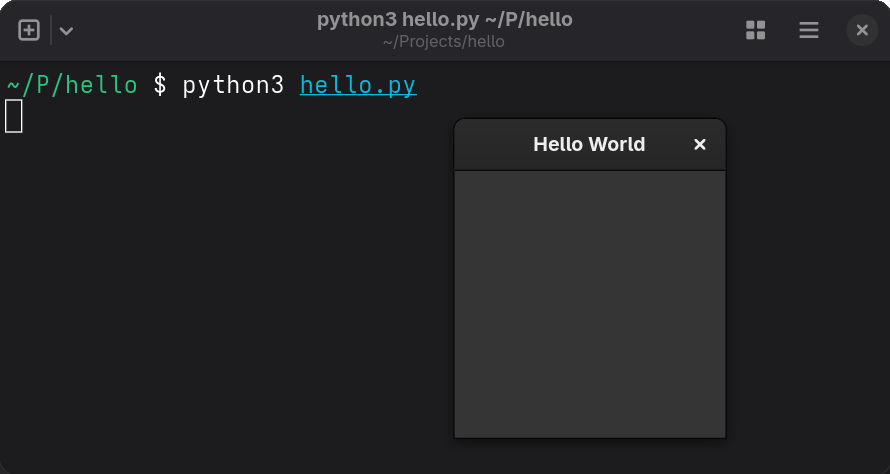Click the hello.py underlined link

pos(358,85)
